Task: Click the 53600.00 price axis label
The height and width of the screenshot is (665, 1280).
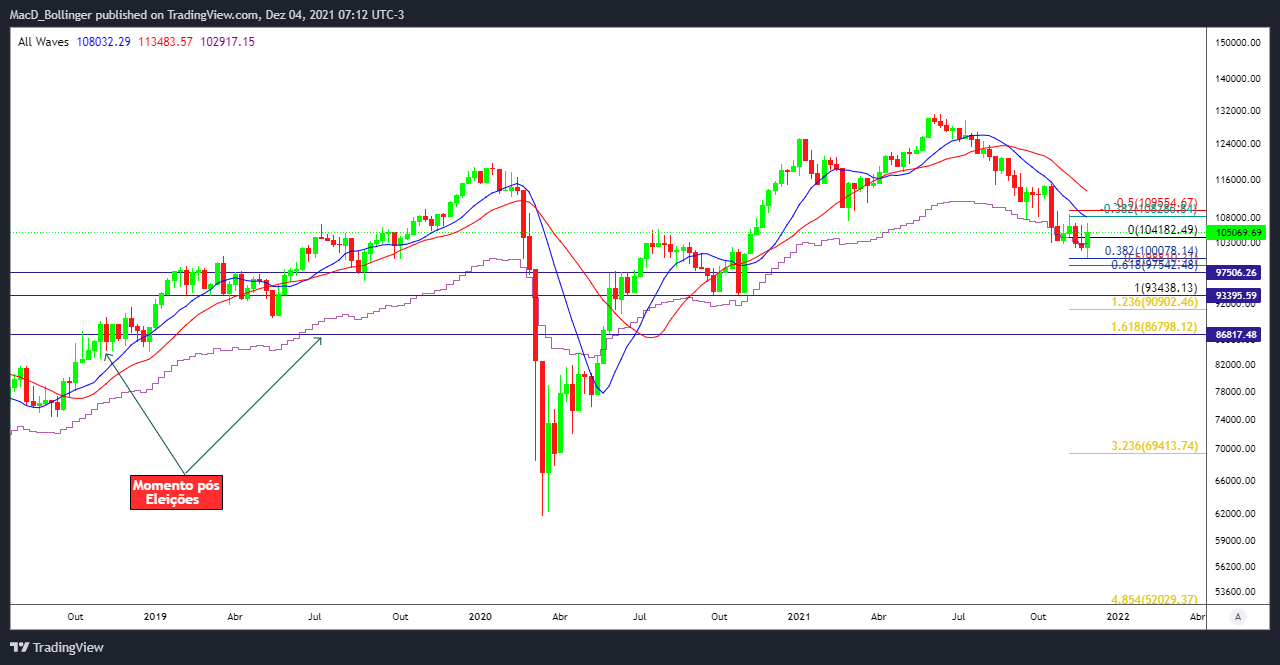Action: [1236, 591]
